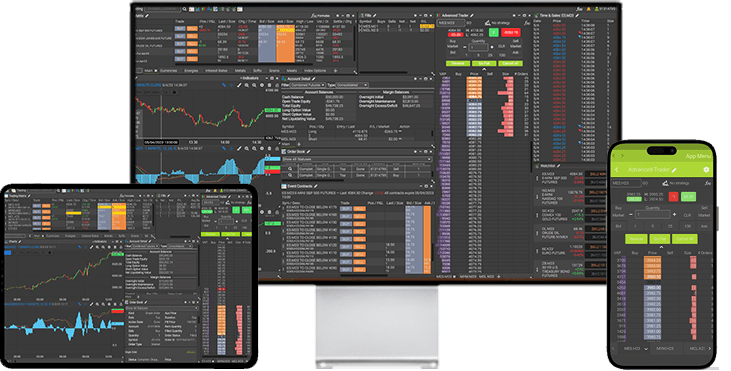Screen dimensions: 731x371
Task: Click plus button to increase quantity on phone
Action: [674, 214]
